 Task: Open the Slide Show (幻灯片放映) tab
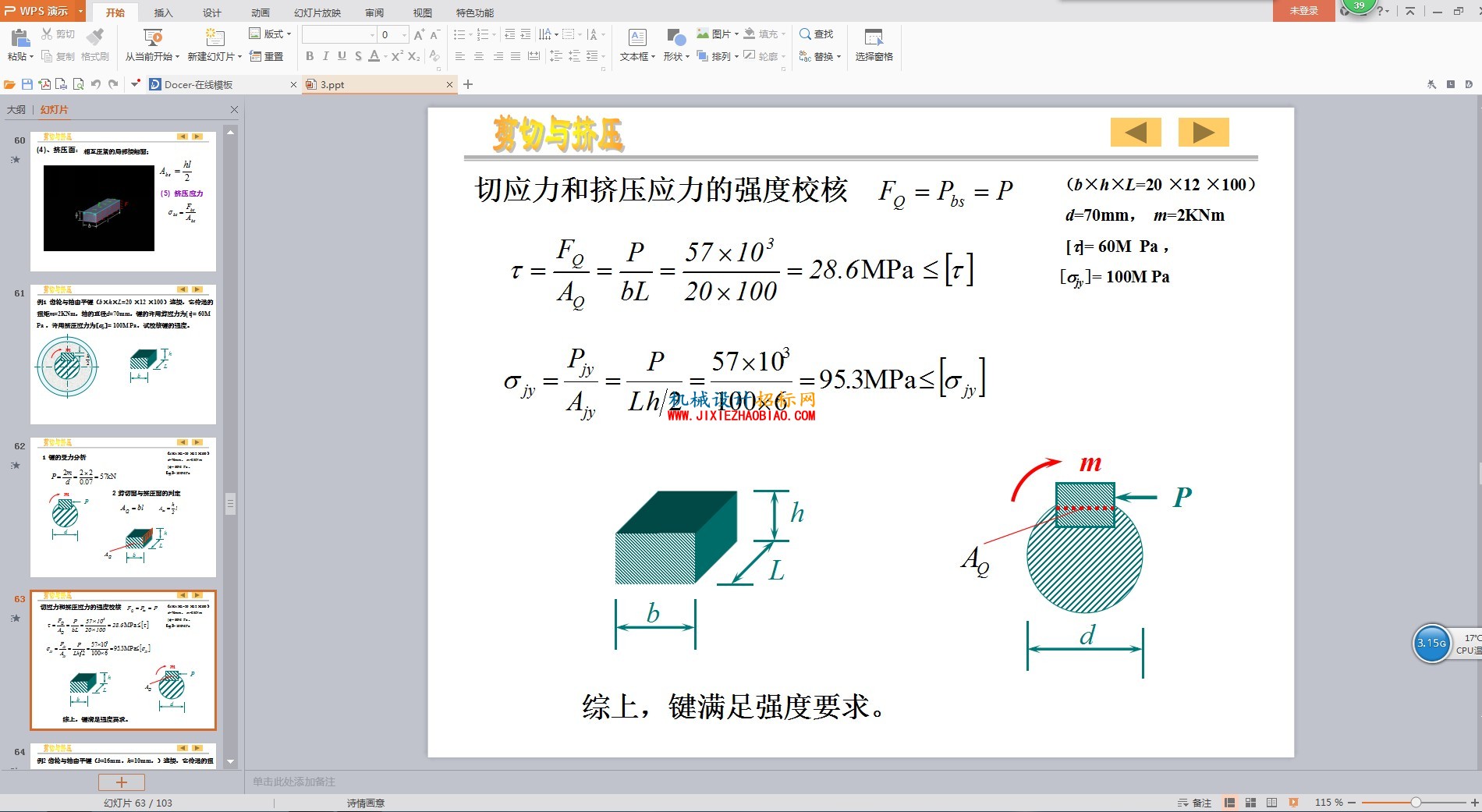tap(317, 12)
